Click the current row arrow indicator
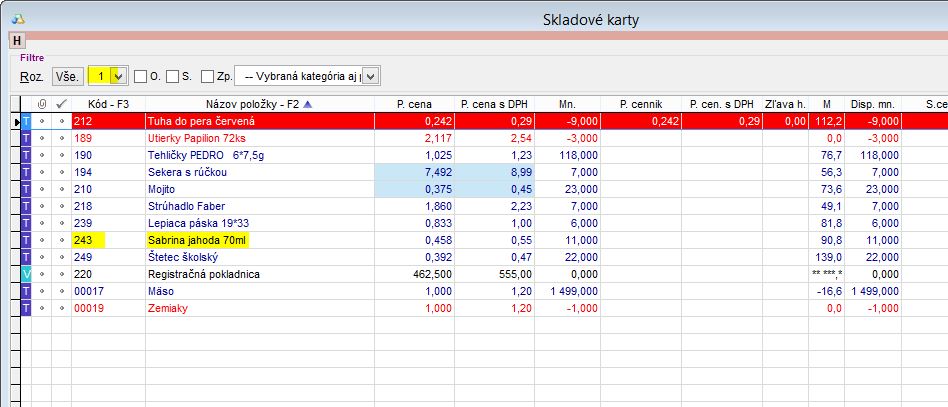Viewport: 948px width, 407px height. pyautogui.click(x=15, y=121)
